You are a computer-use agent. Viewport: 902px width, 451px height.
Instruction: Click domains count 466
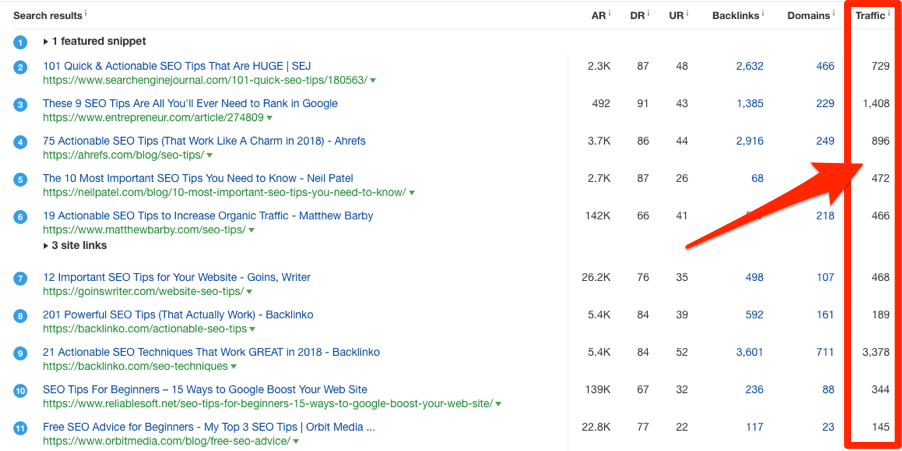pos(825,67)
